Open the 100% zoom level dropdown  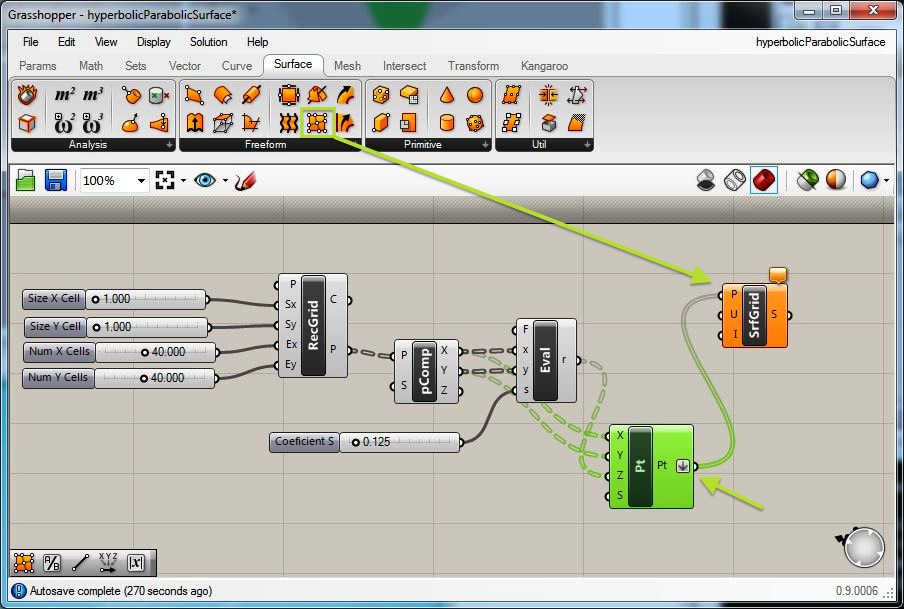coord(141,181)
